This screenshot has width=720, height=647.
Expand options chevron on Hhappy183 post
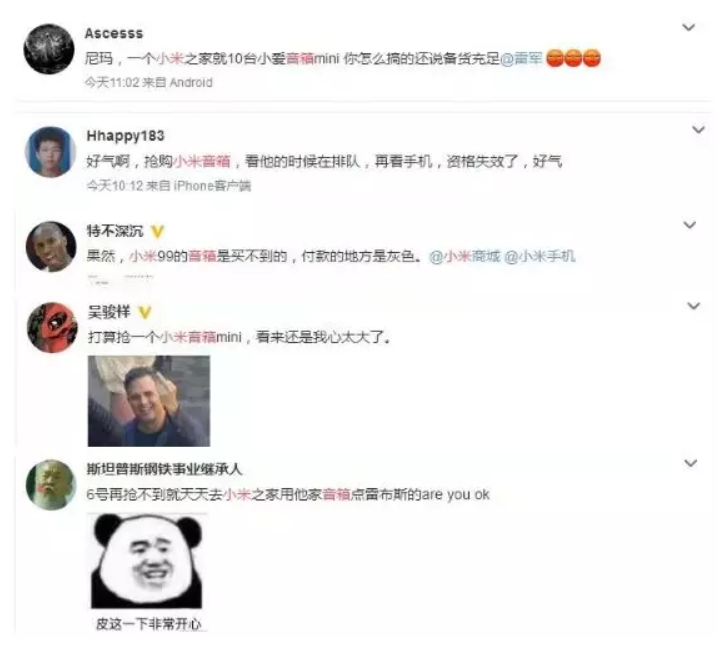(x=698, y=129)
